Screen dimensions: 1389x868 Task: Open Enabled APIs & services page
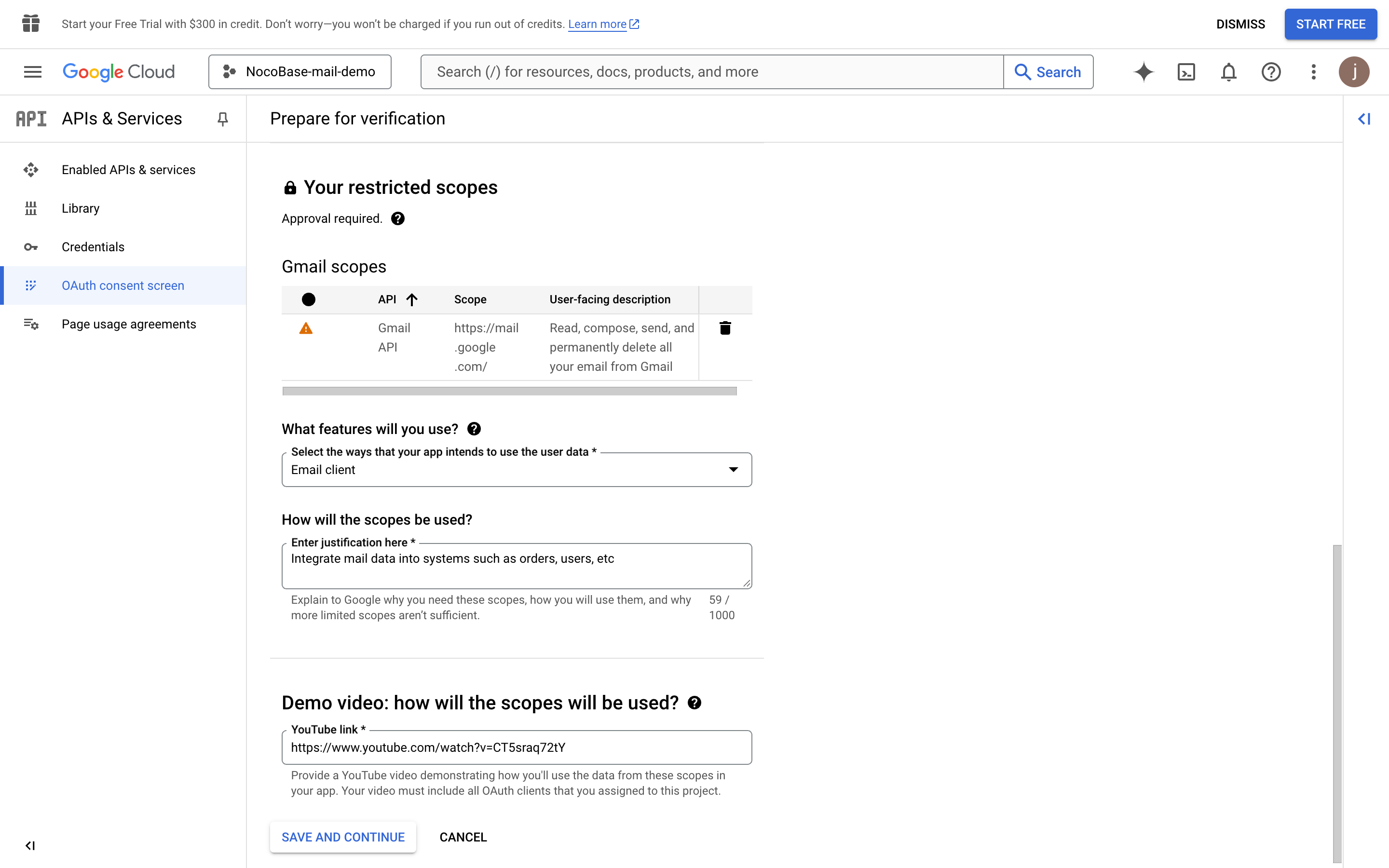coord(129,170)
